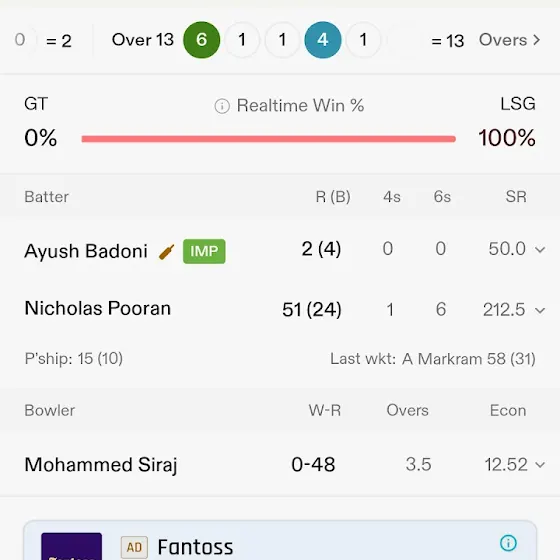The image size is (560, 560).
Task: Click the Realtime Win % info icon
Action: click(222, 106)
